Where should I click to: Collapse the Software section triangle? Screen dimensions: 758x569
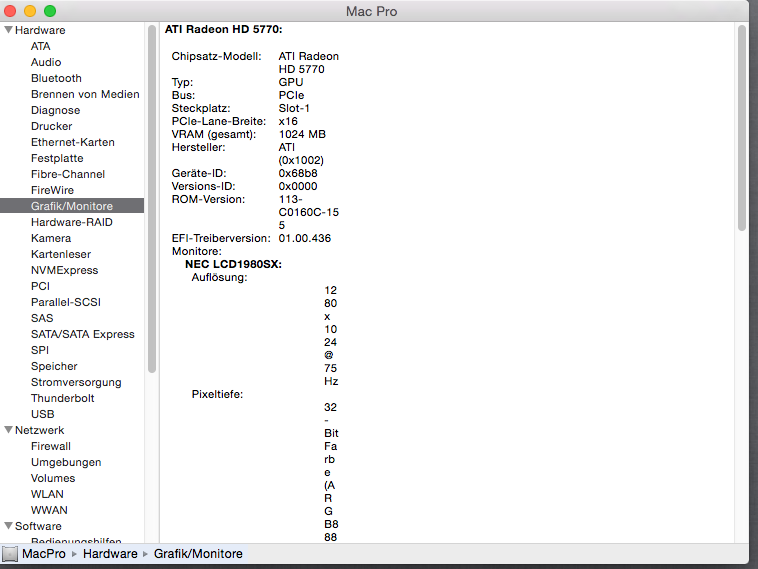click(8, 525)
